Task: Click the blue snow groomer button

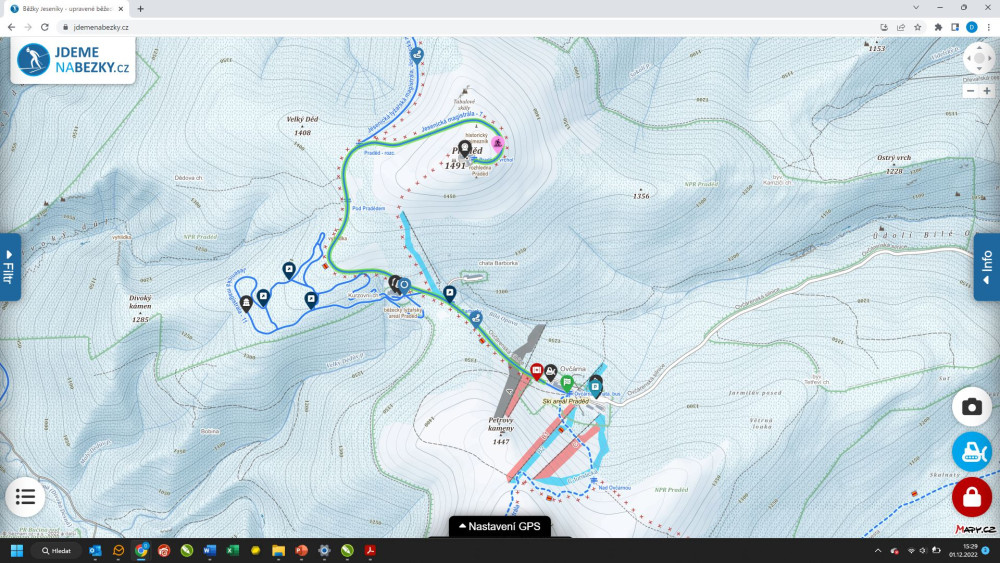Action: 971,452
